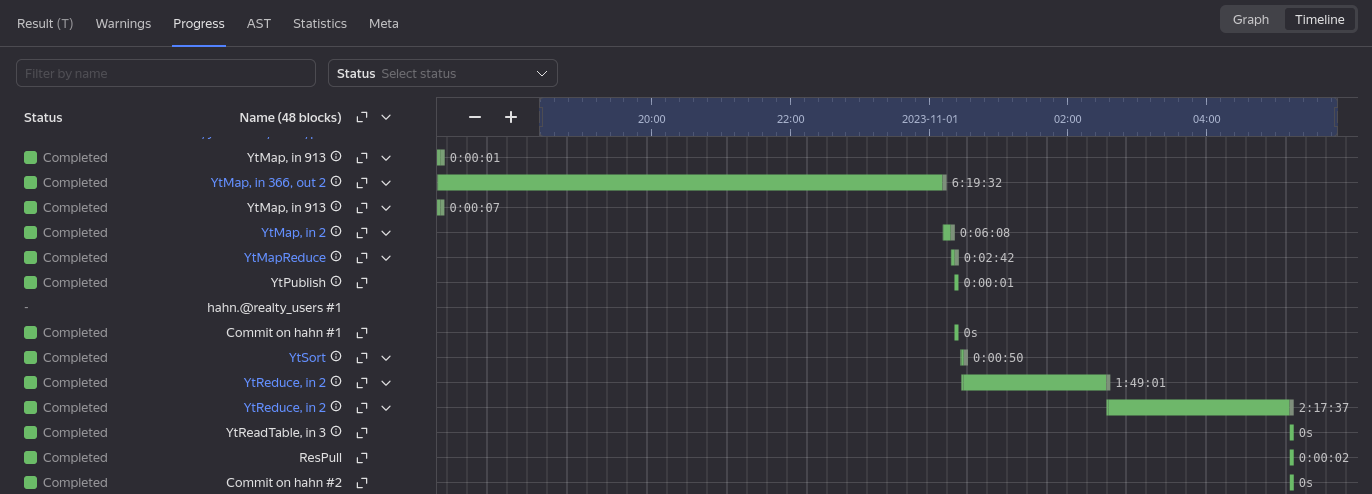
Task: Zoom in the timeline with plus button
Action: point(511,117)
